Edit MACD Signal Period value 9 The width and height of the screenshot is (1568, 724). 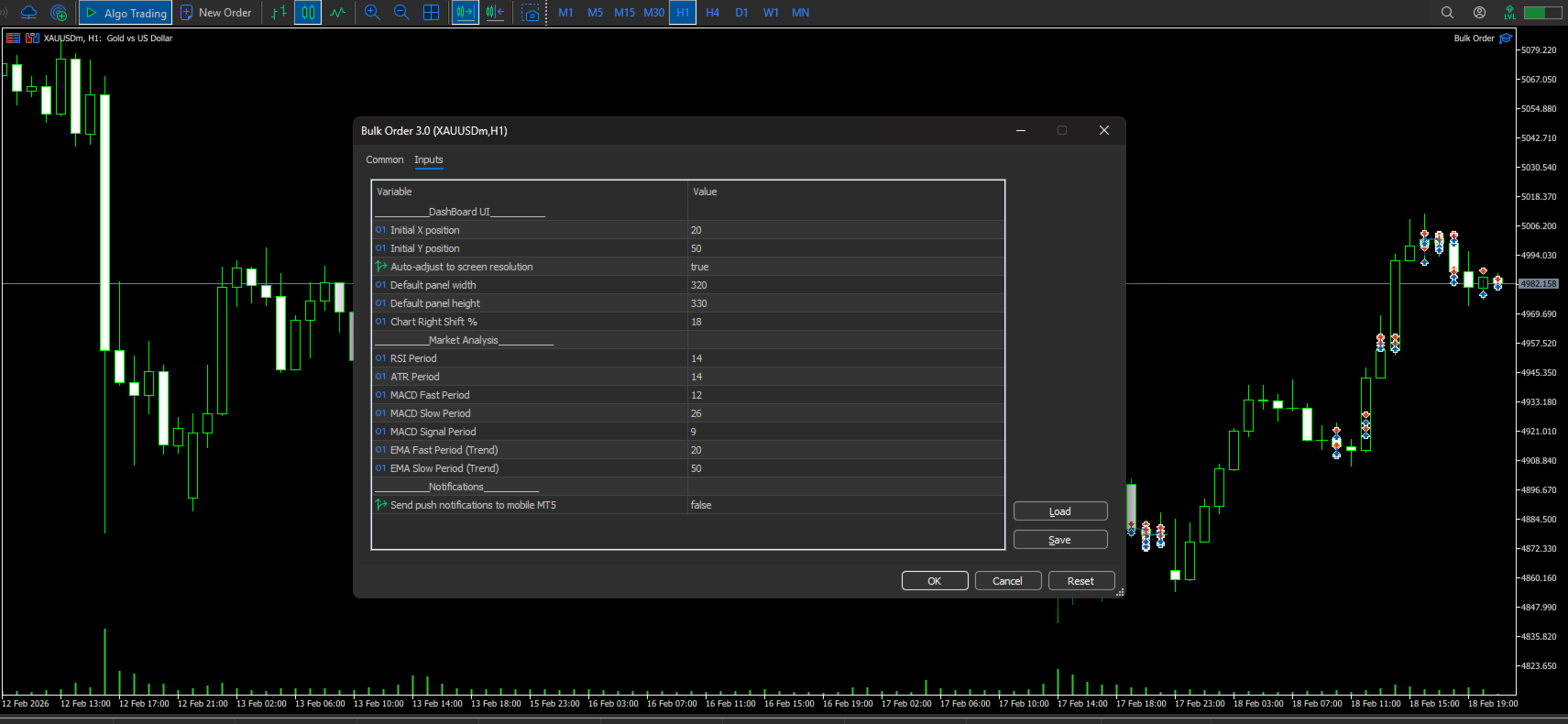tap(846, 432)
